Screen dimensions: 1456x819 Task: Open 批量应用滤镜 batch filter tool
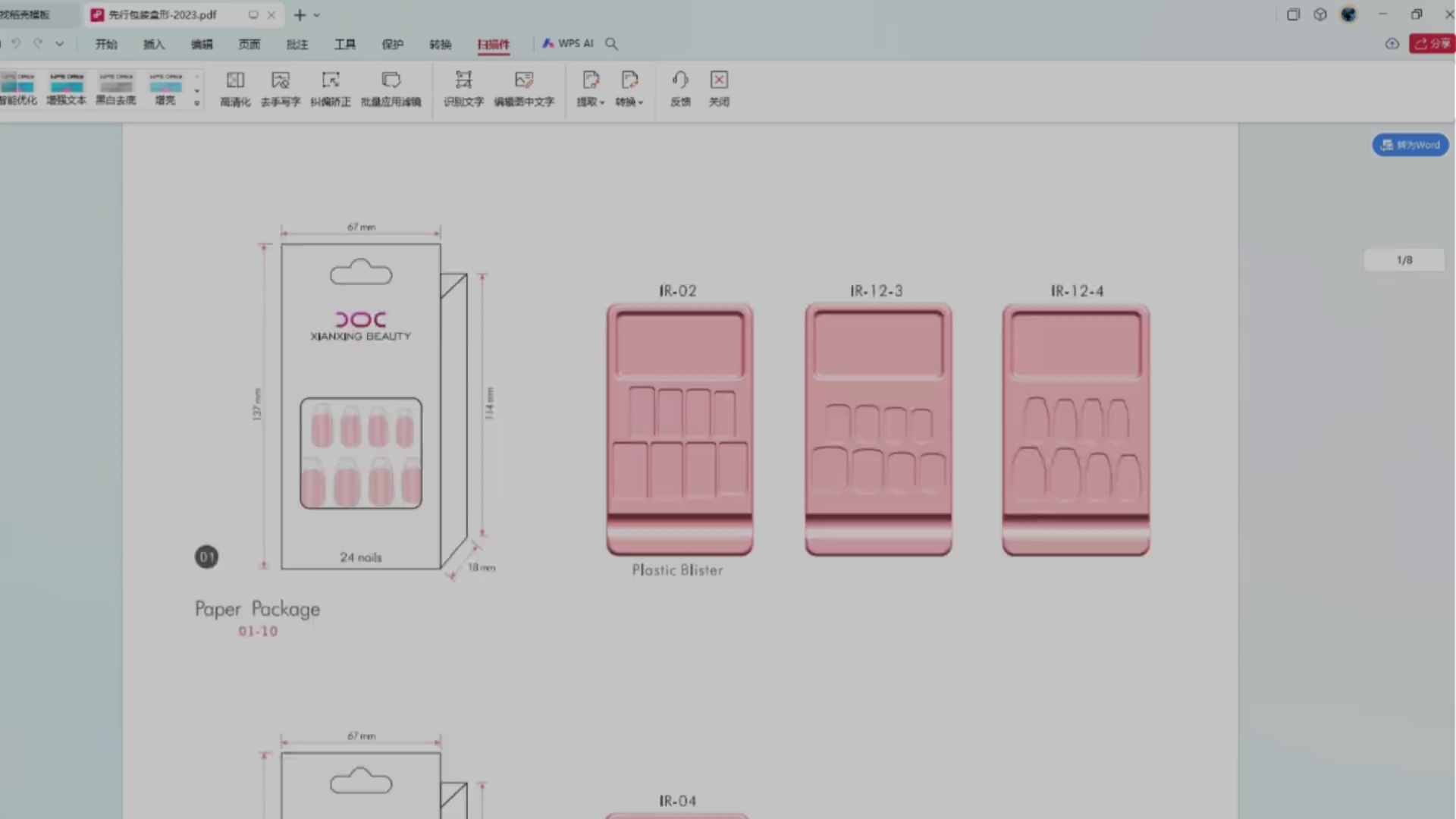point(391,88)
